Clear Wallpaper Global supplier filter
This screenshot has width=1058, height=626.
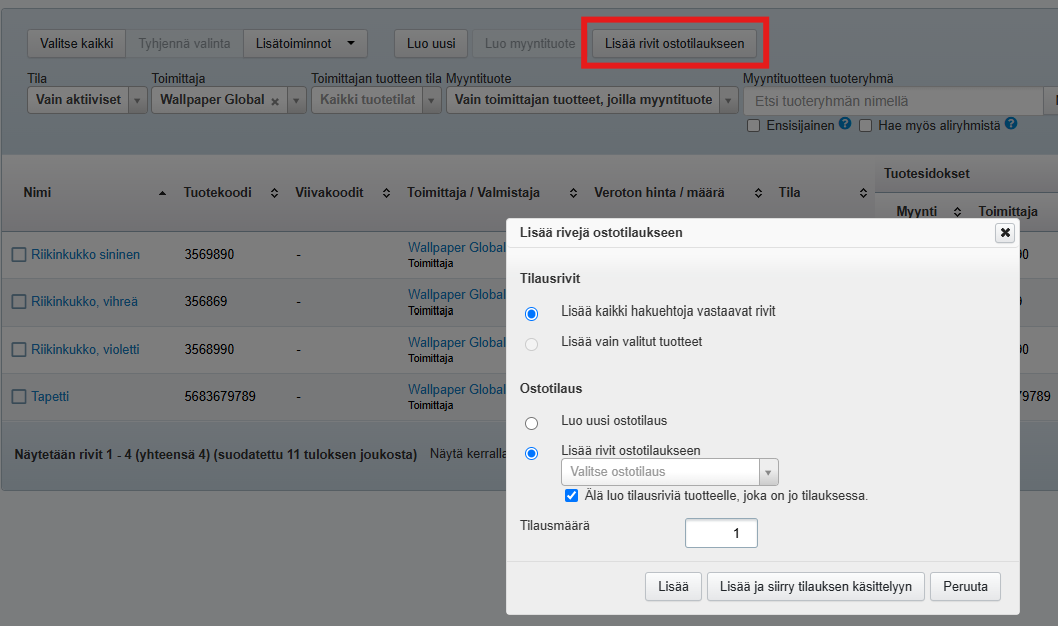[x=275, y=101]
